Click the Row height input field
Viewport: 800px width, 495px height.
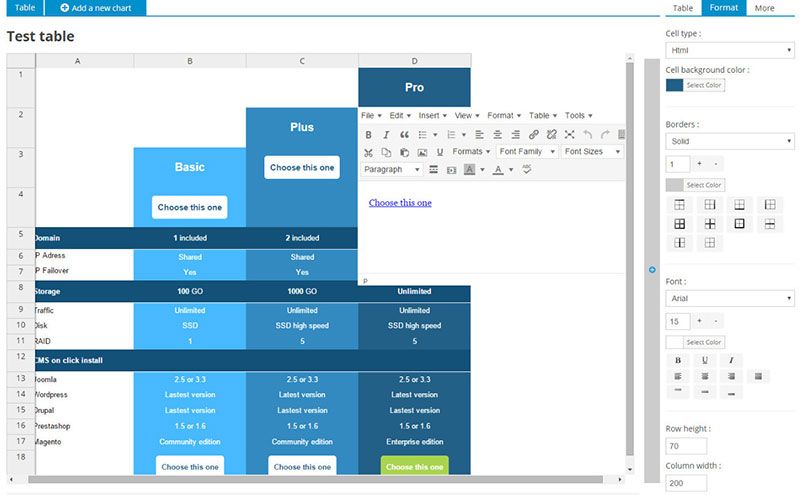pyautogui.click(x=686, y=446)
